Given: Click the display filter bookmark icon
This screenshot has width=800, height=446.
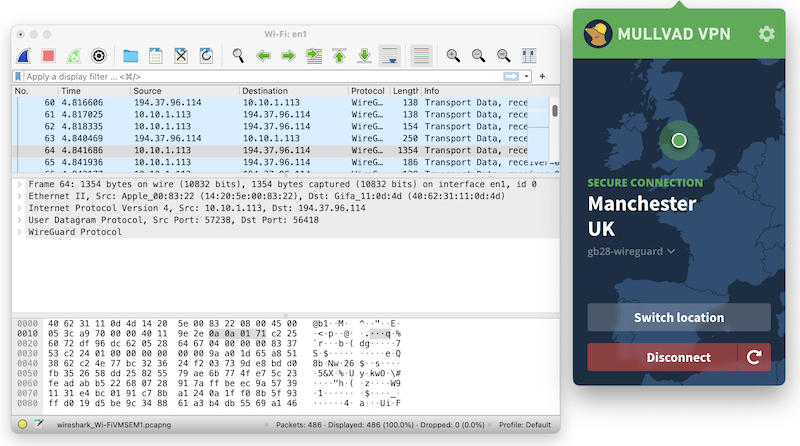Looking at the screenshot, I should (18, 77).
